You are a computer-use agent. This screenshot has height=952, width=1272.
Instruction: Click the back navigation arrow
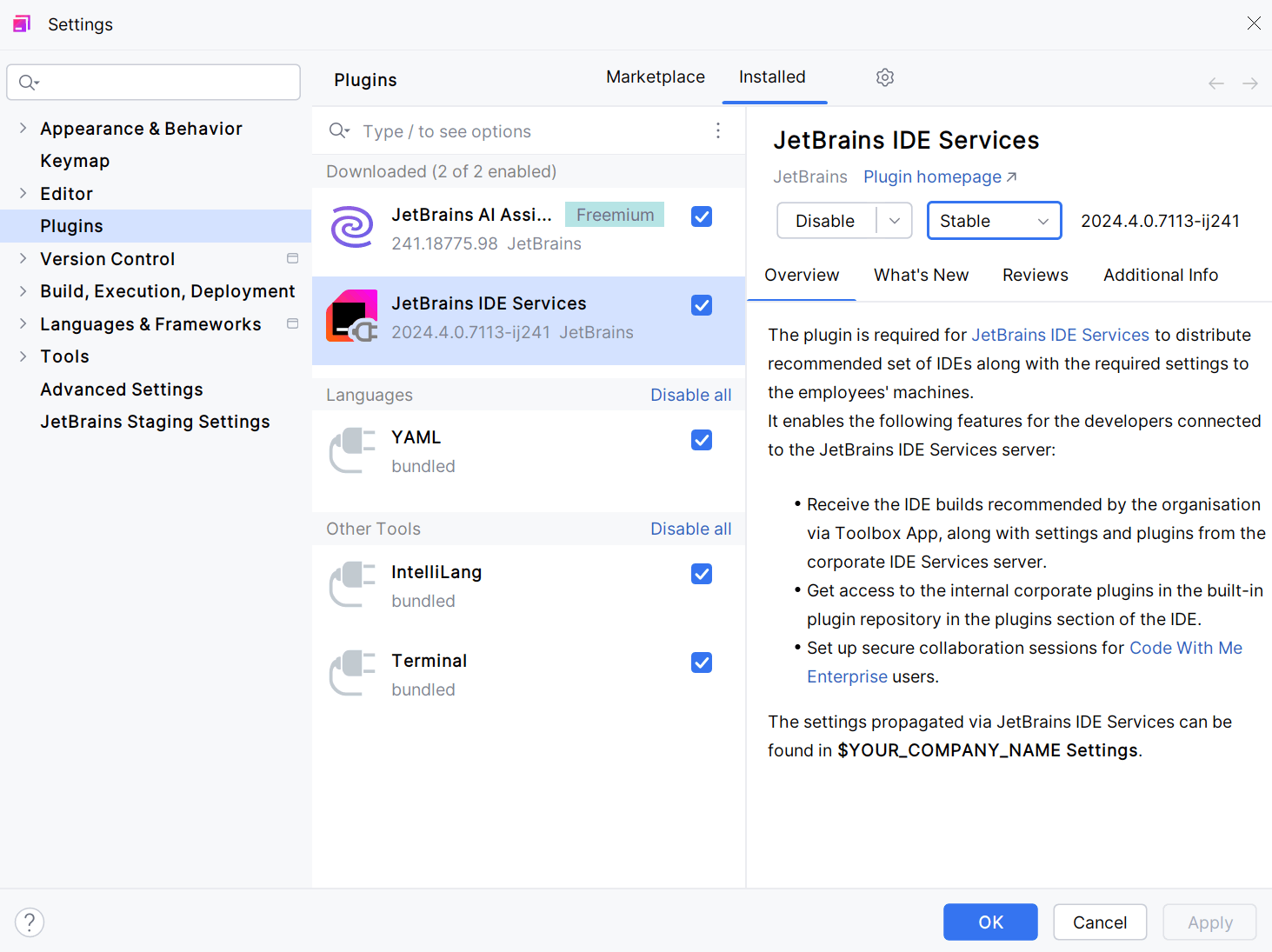(1215, 83)
